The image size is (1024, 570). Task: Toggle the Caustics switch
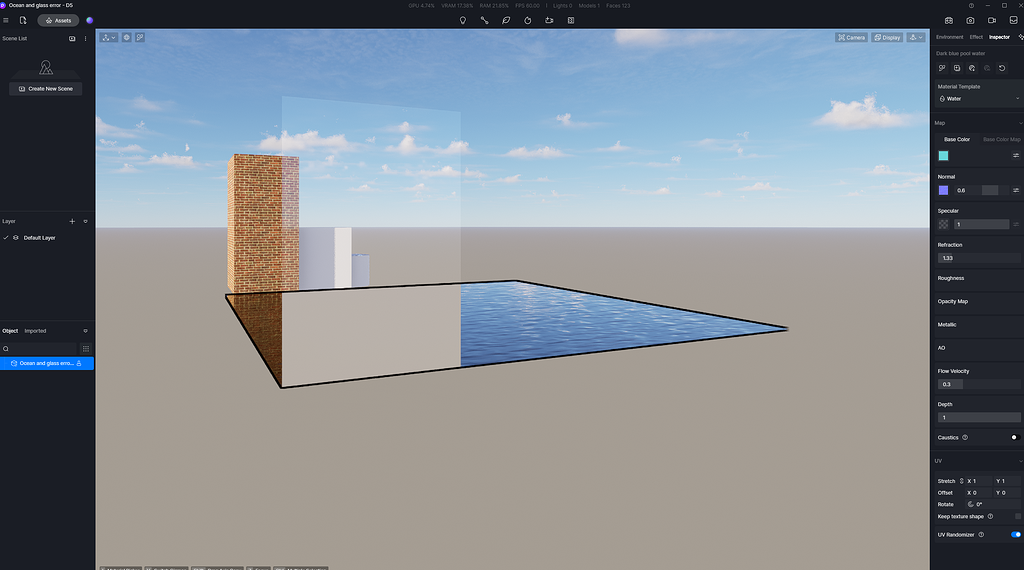click(1015, 437)
